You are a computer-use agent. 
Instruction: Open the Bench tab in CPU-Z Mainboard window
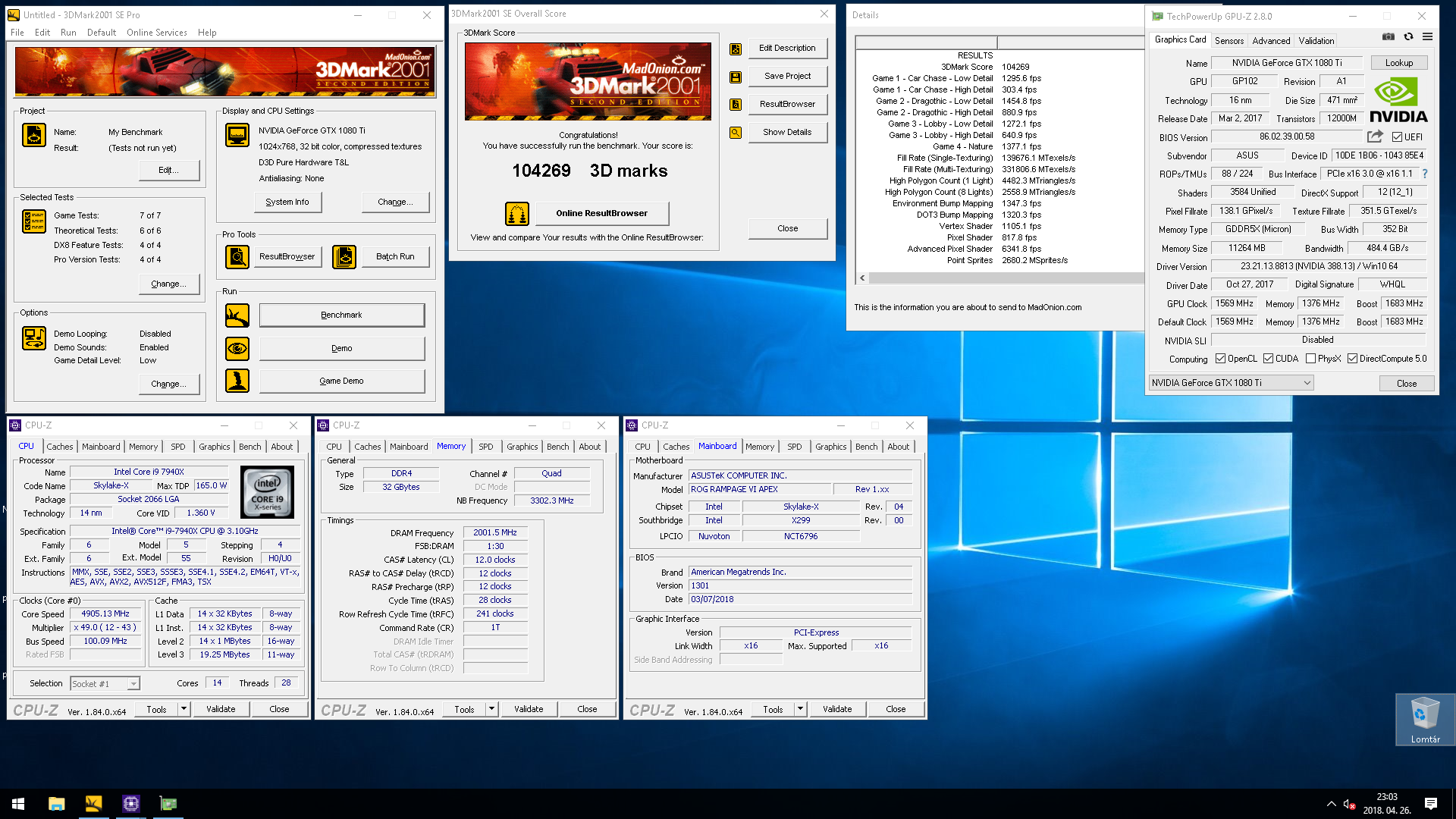point(866,447)
